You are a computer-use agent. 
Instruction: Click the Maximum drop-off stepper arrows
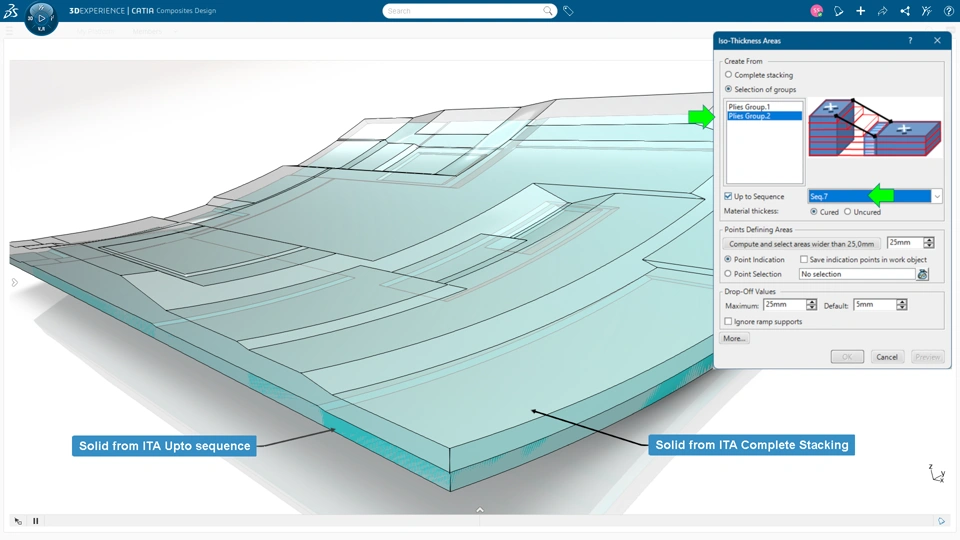(x=811, y=304)
